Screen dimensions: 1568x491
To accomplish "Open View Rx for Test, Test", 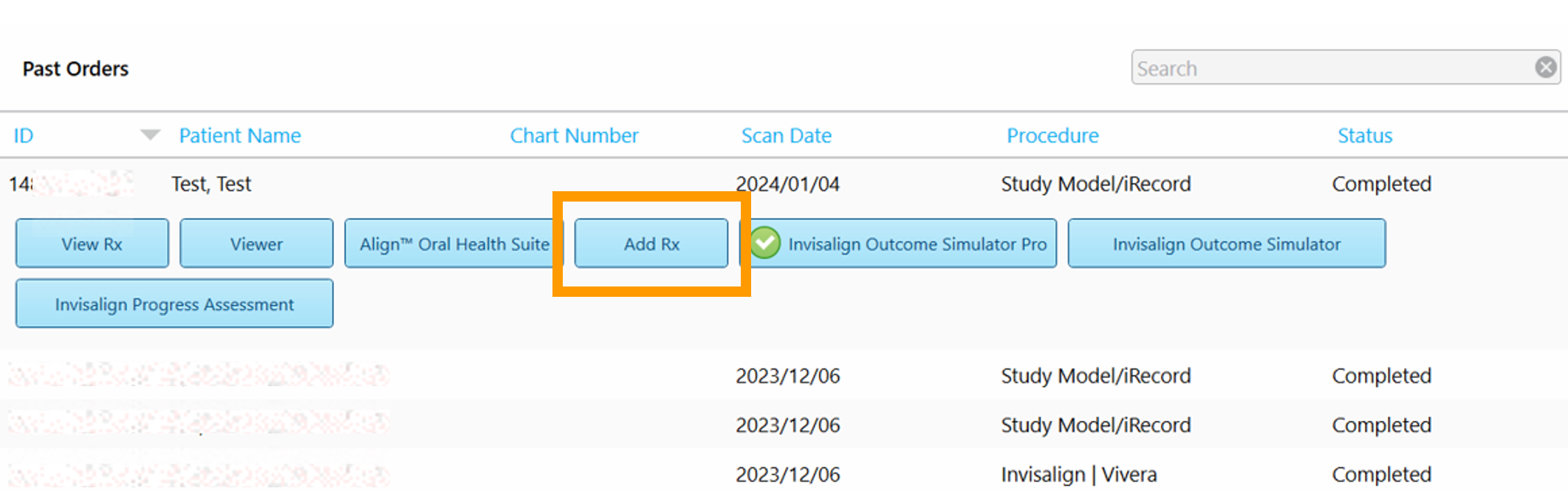I will click(x=92, y=243).
